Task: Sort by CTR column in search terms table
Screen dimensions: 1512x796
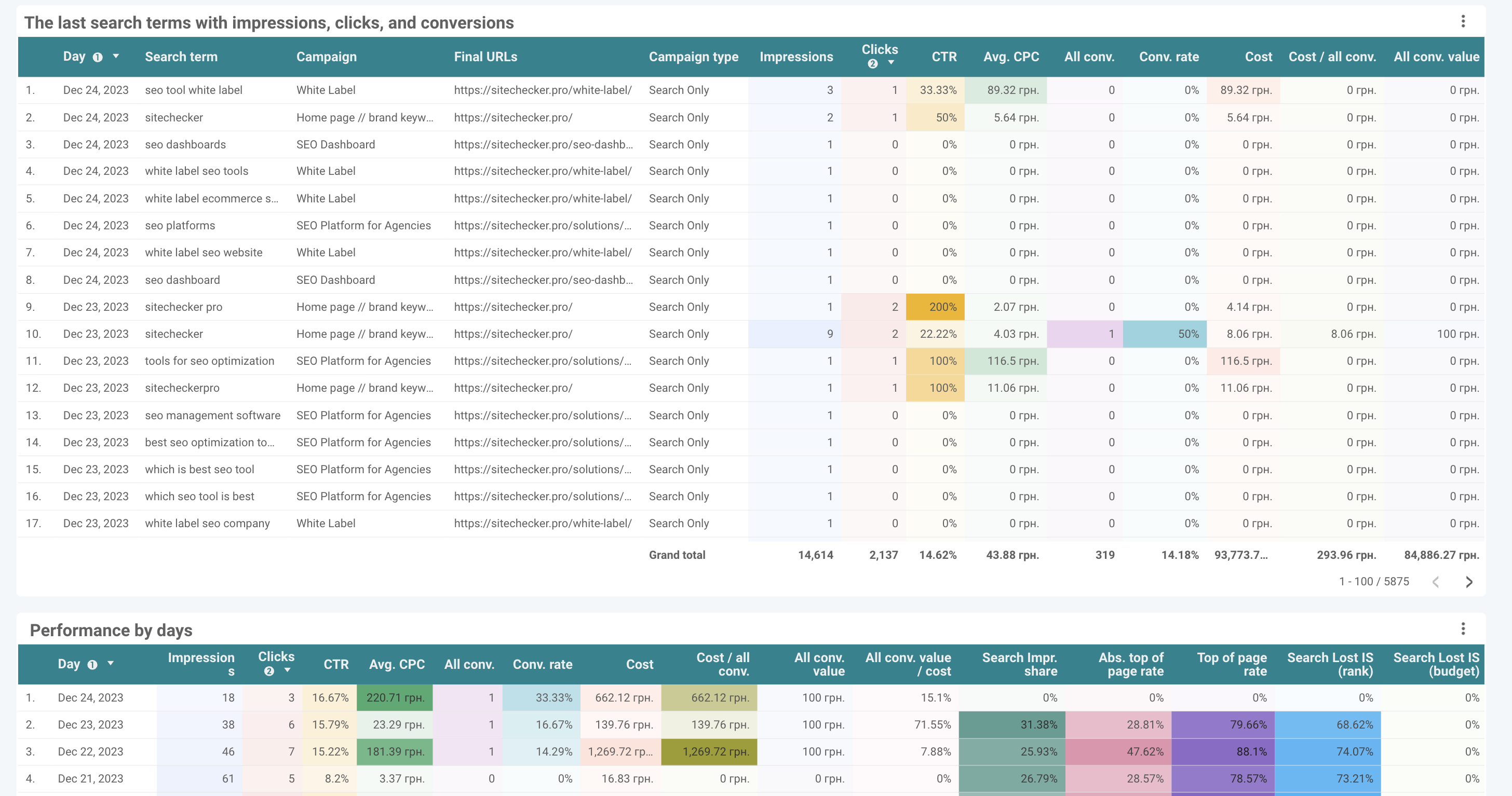Action: click(x=944, y=57)
